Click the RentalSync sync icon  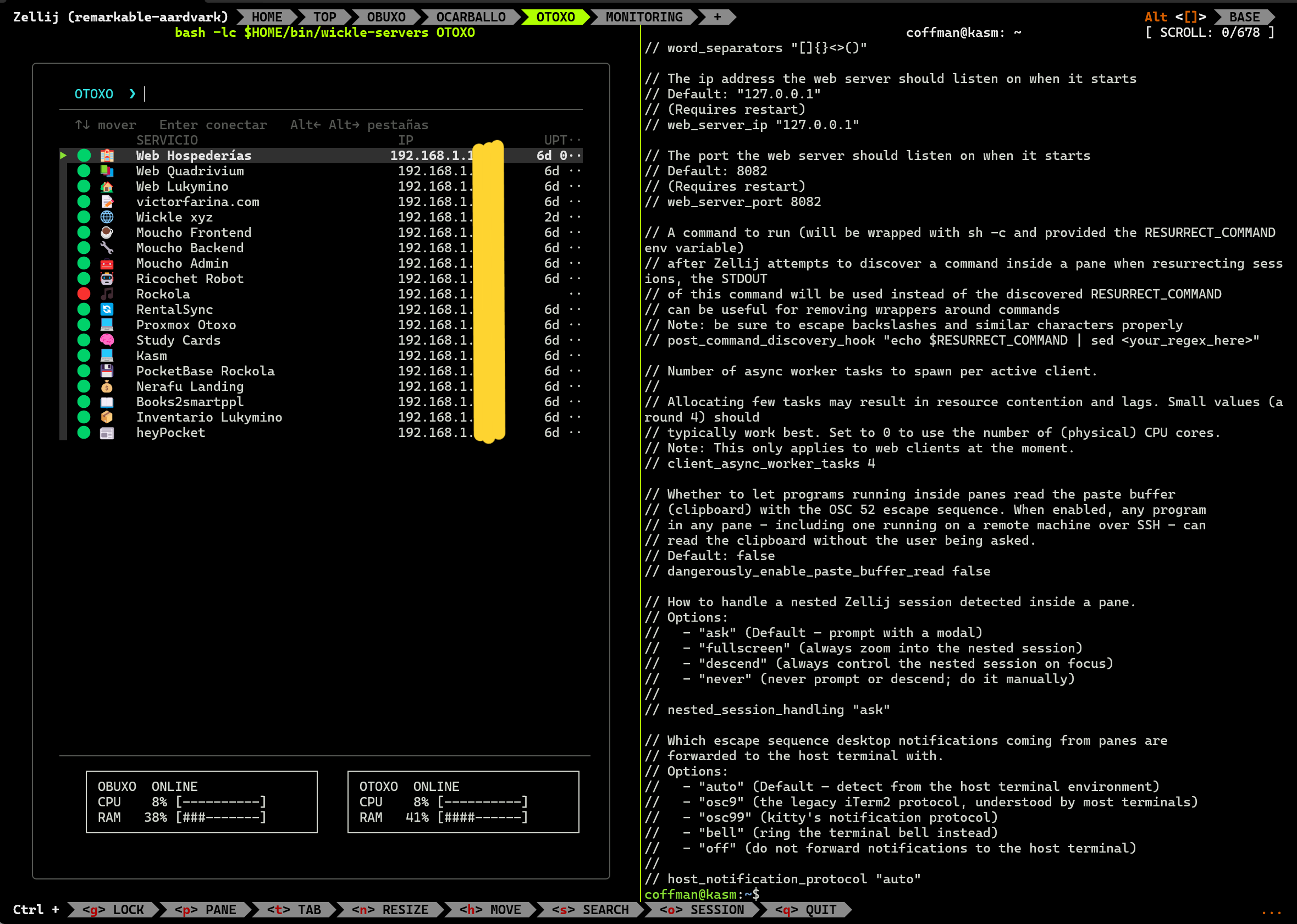pyautogui.click(x=107, y=309)
